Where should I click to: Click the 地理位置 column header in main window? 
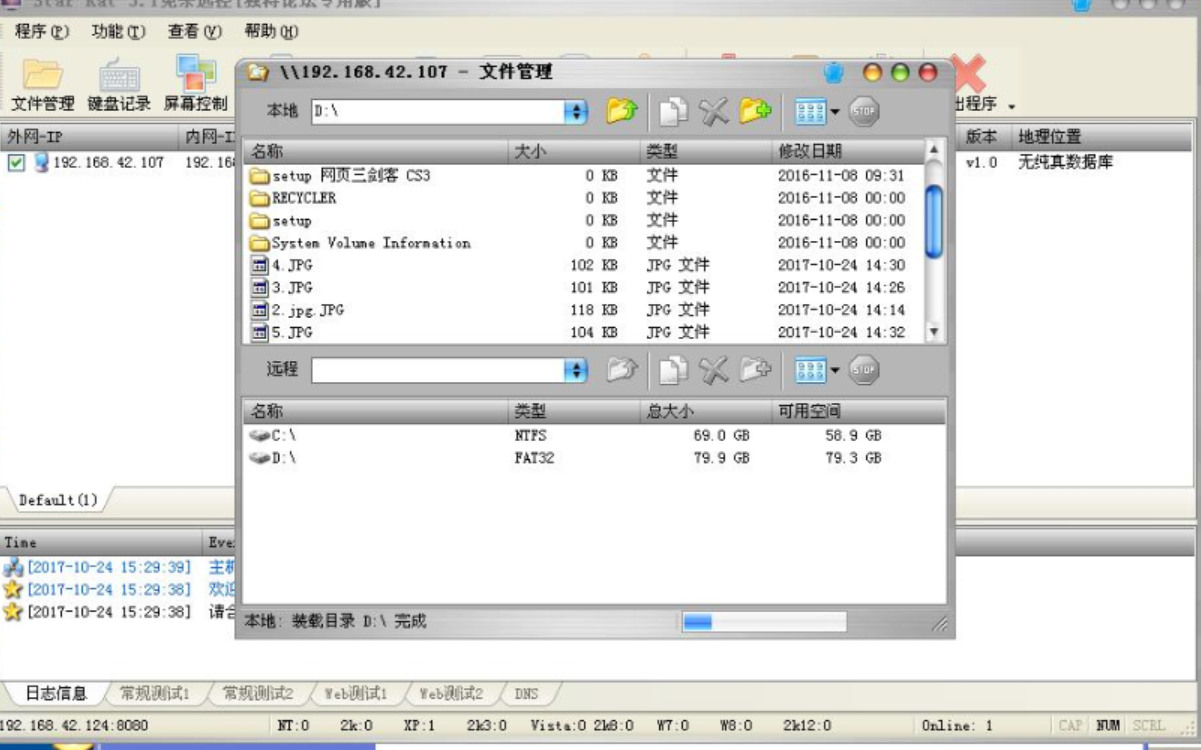(1104, 136)
